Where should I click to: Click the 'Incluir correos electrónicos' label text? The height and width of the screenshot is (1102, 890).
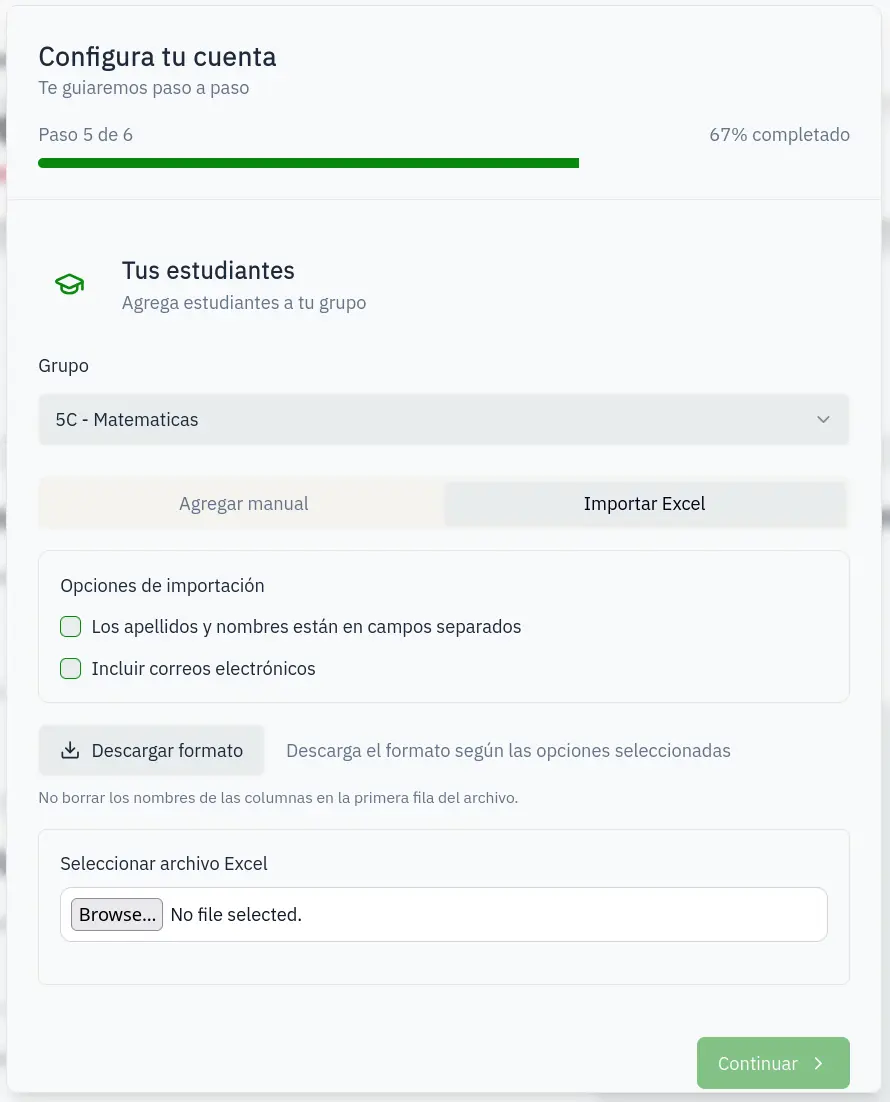point(203,669)
